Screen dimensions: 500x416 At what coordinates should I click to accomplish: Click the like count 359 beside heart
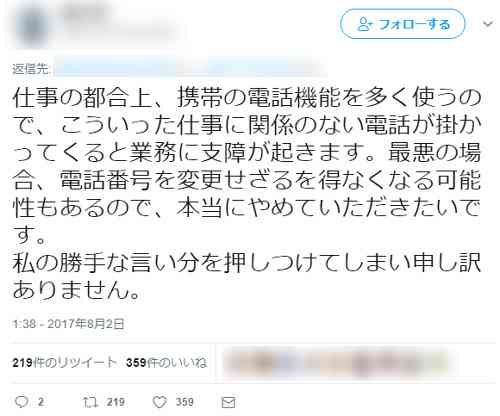184,402
